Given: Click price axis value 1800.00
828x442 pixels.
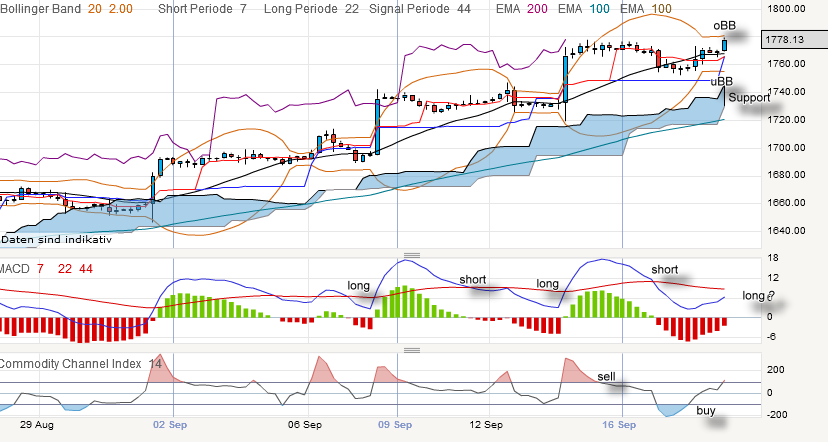Looking at the screenshot, I should coord(786,8).
